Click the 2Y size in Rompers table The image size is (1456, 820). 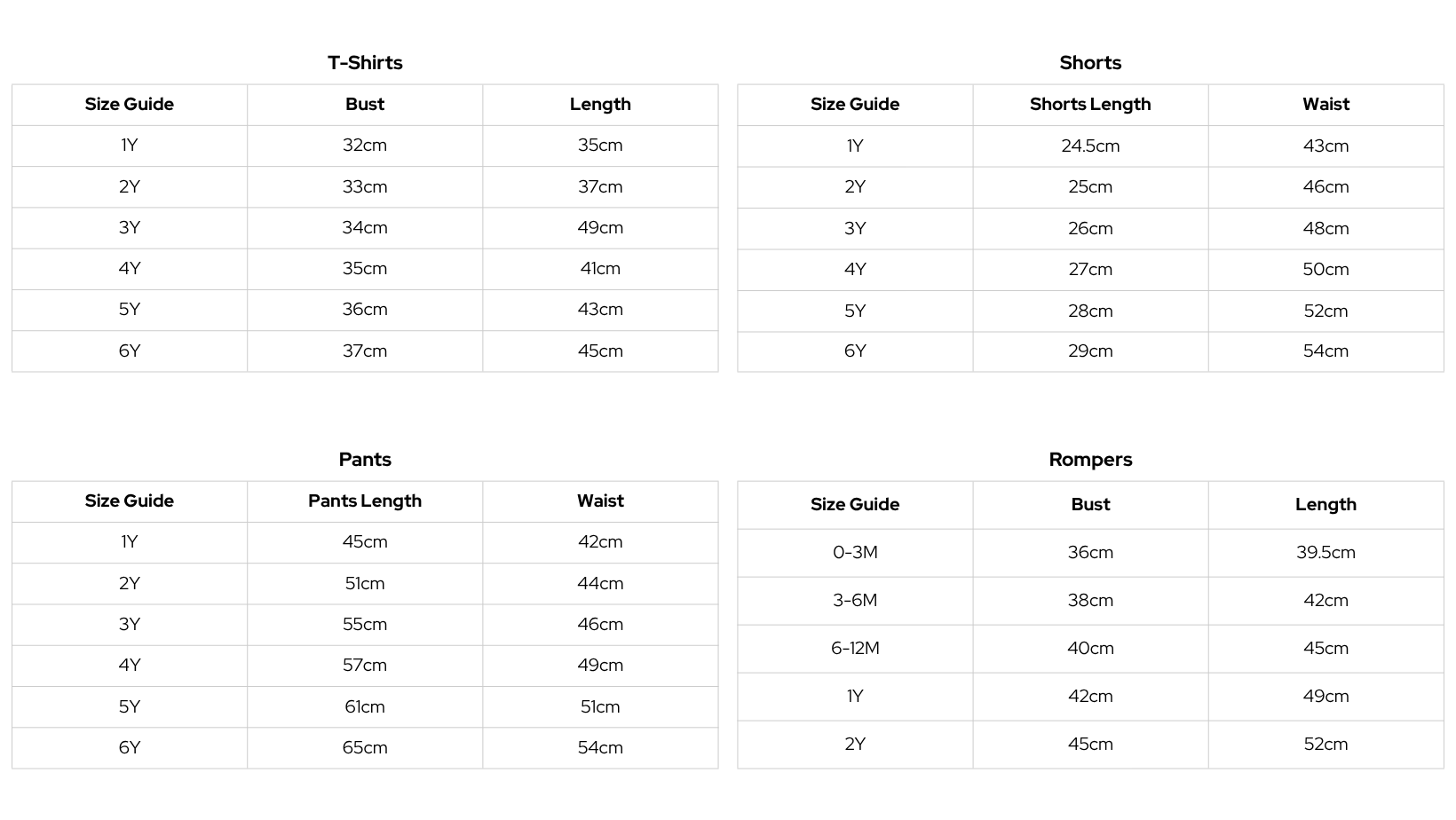855,745
